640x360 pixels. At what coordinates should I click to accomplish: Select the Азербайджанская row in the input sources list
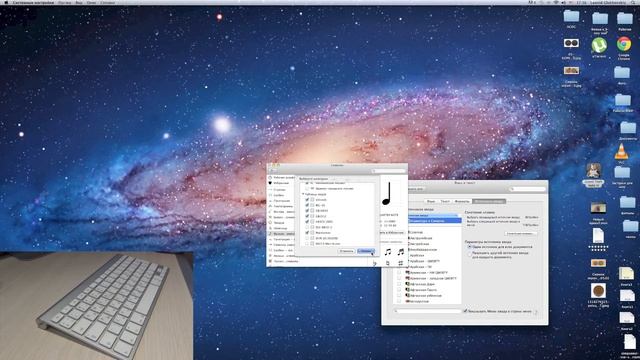click(x=434, y=249)
